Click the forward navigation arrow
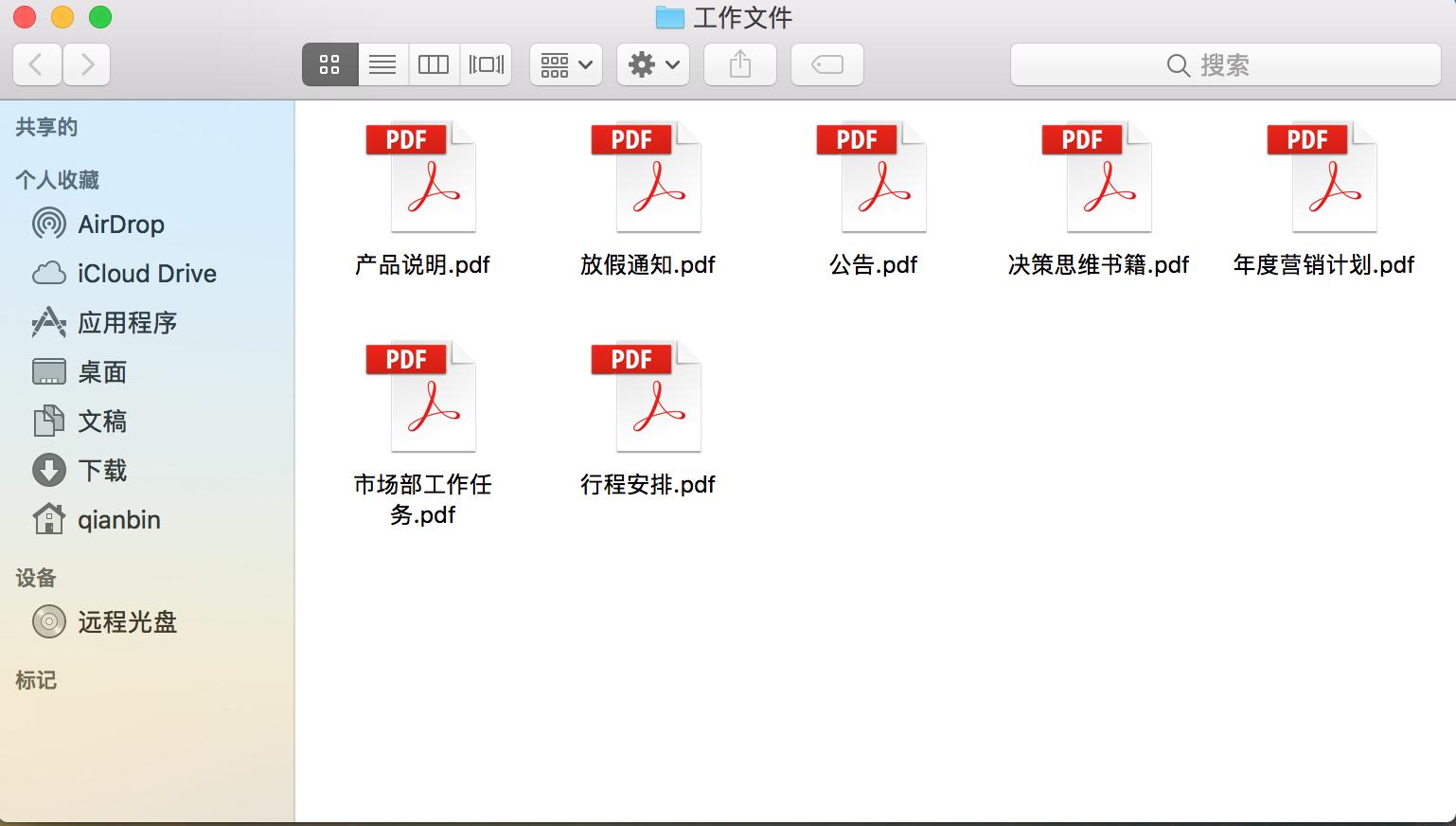Viewport: 1456px width, 826px height. click(86, 64)
